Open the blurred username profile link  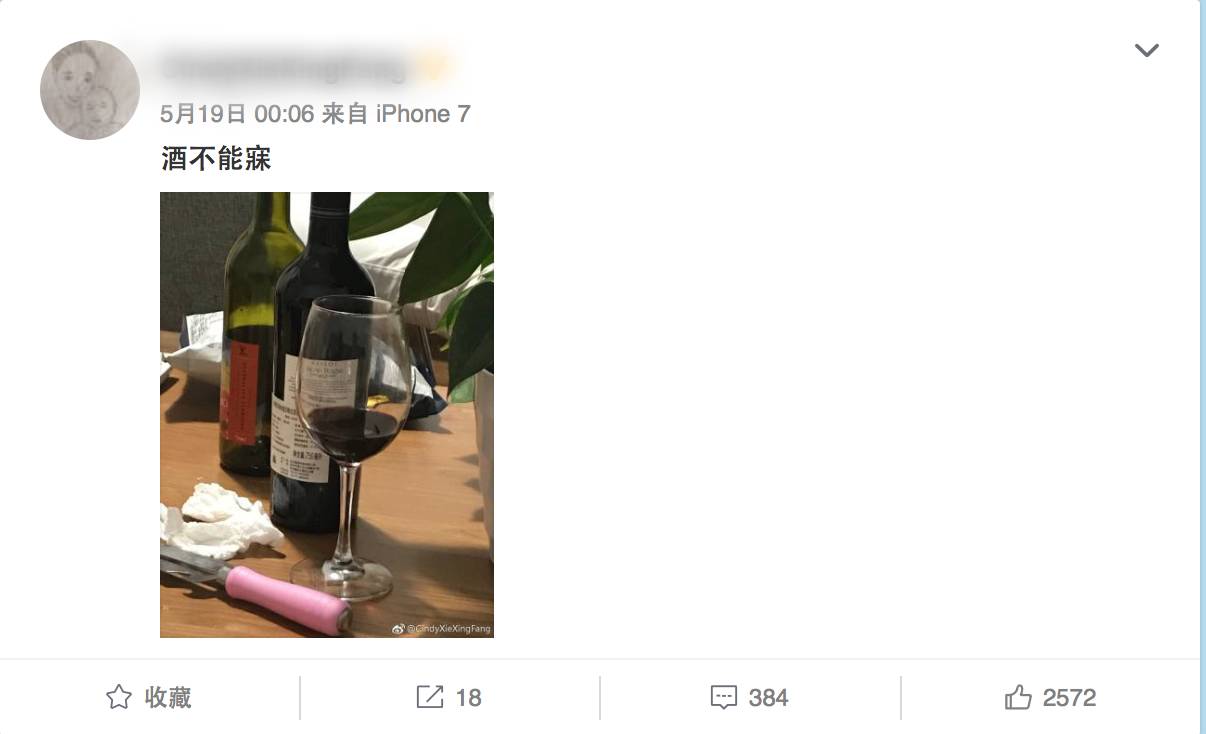tap(285, 67)
